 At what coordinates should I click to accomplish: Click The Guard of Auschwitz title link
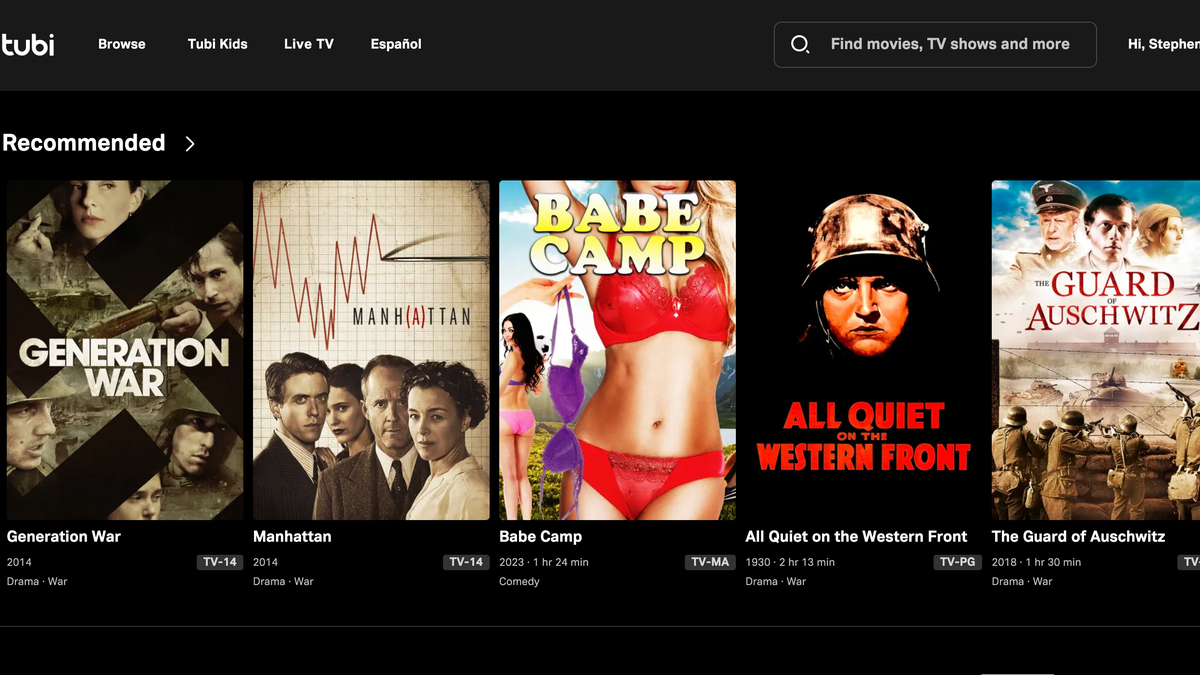tap(1078, 536)
